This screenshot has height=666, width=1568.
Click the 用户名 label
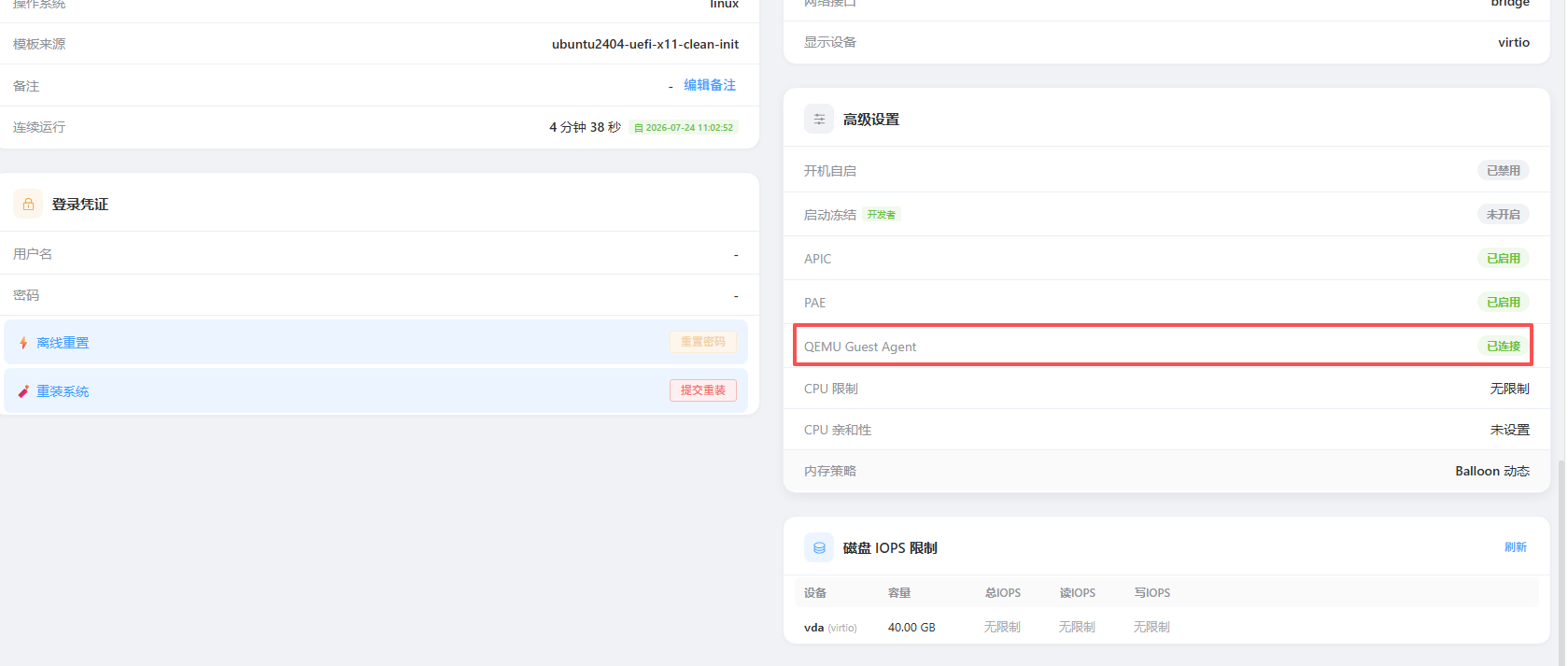tap(33, 254)
